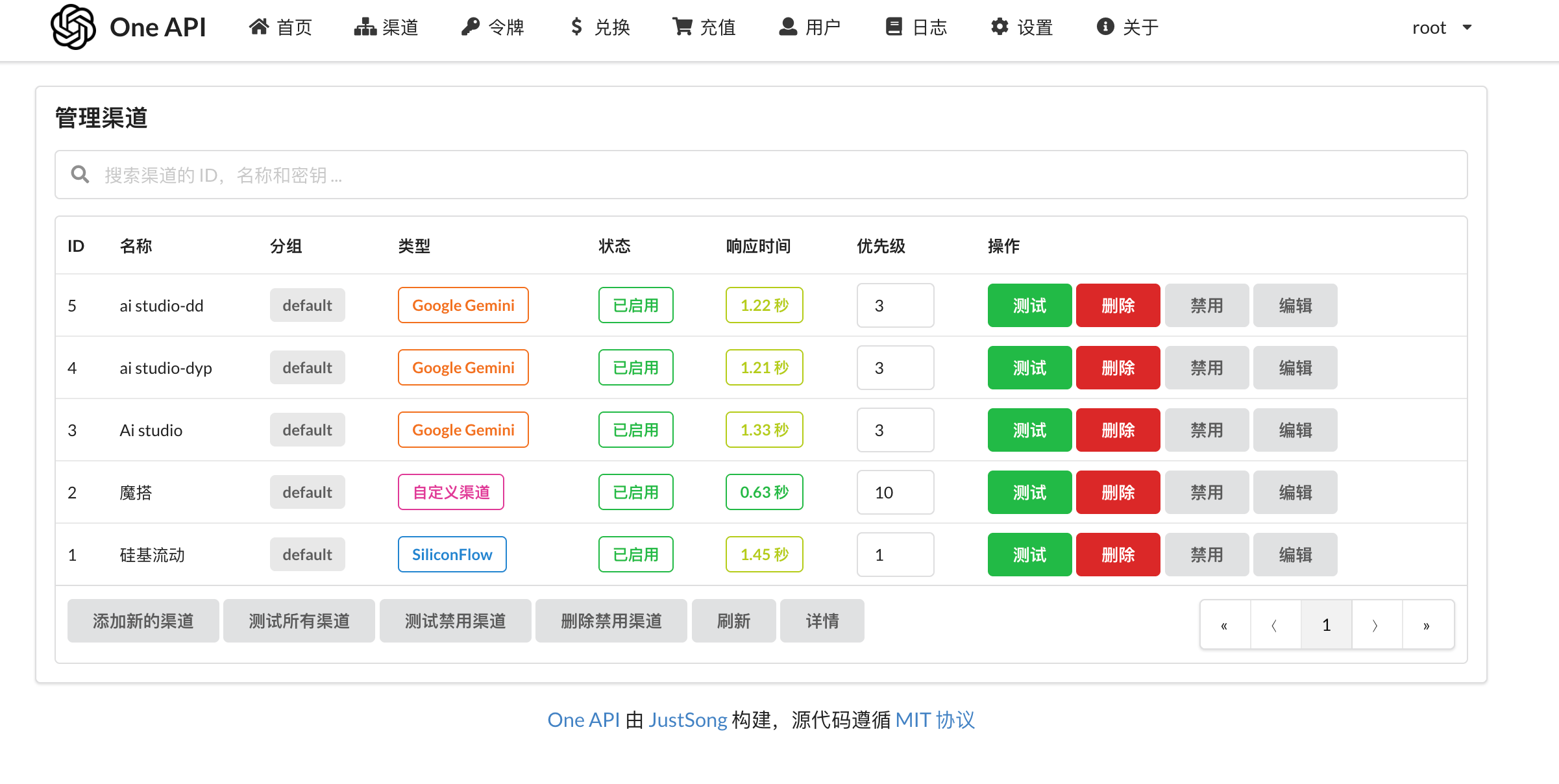This screenshot has width=1559, height=784.
Task: Click the 兑换 dollar sign icon
Action: (x=576, y=27)
